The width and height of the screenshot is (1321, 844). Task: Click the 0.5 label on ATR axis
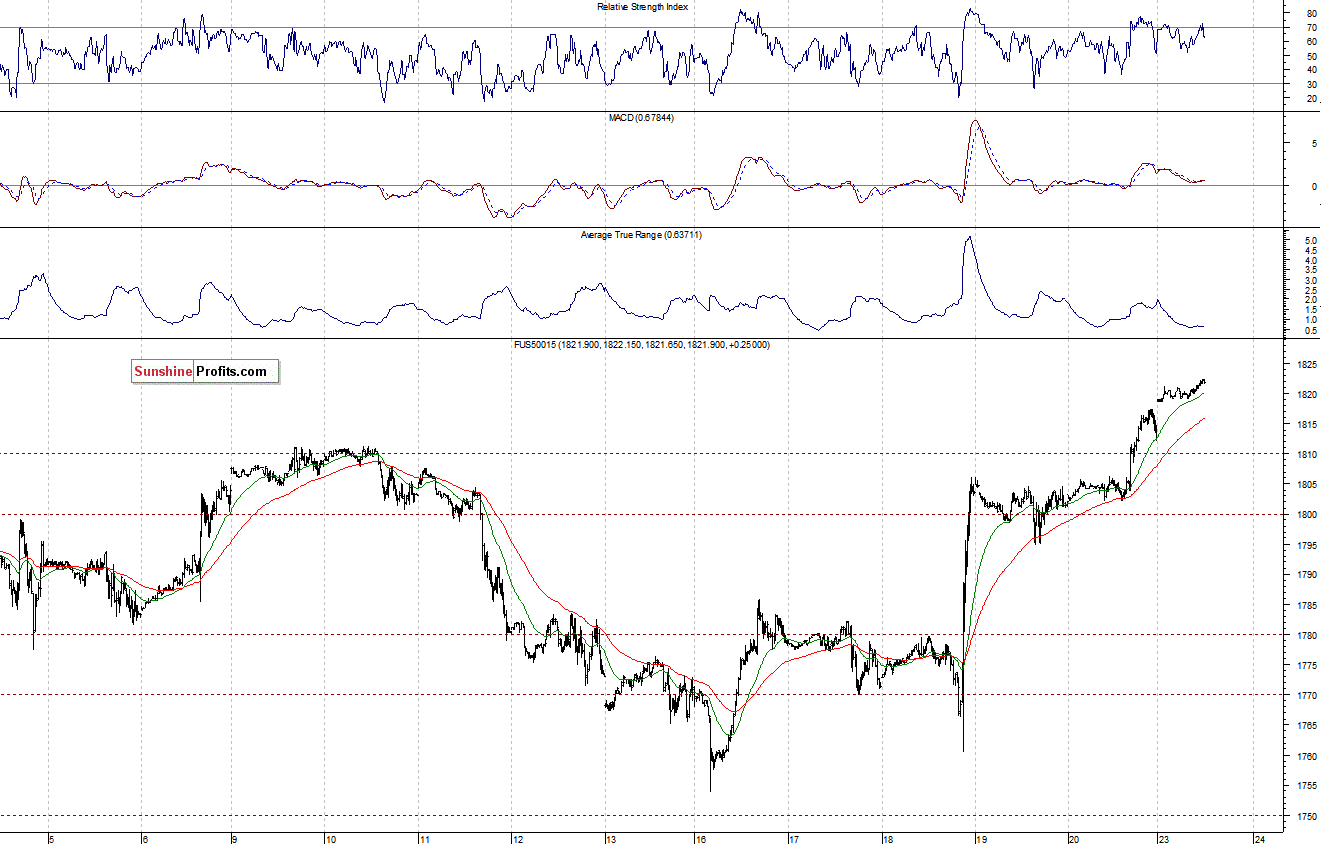[x=1311, y=330]
